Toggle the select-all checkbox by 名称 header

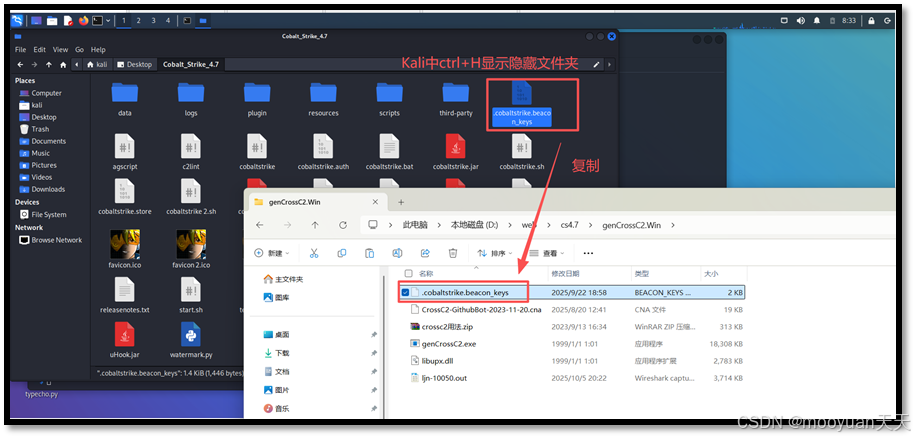(408, 273)
